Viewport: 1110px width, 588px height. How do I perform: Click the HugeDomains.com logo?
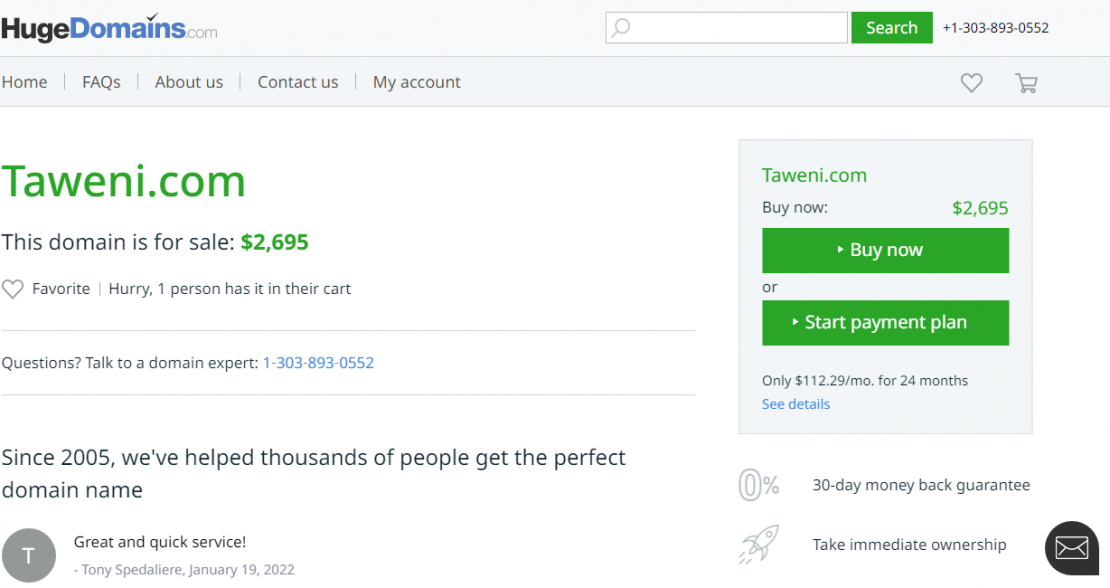pyautogui.click(x=109, y=27)
